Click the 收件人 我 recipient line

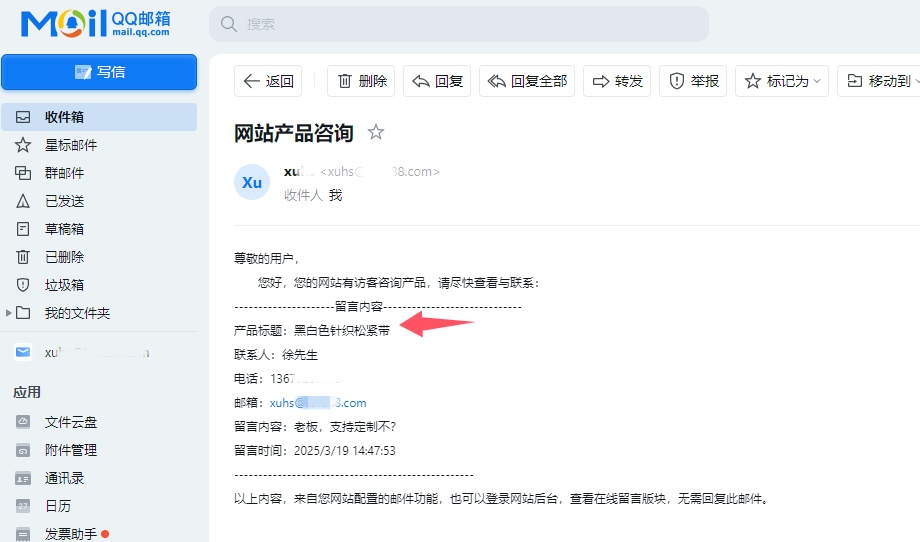point(313,195)
